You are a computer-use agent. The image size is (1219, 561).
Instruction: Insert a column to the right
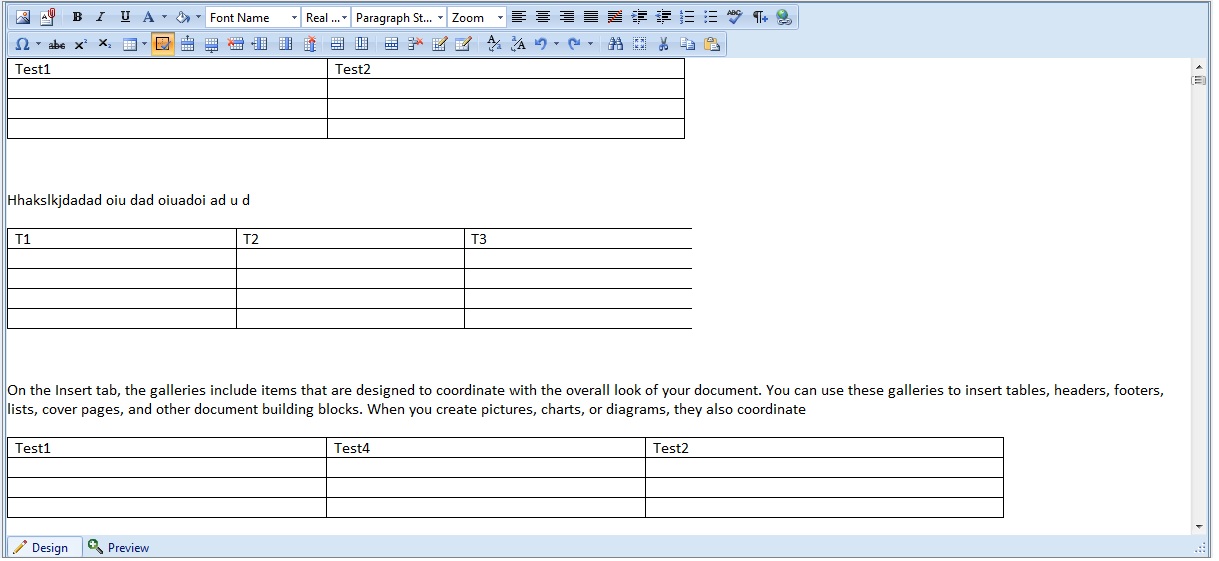pyautogui.click(x=285, y=44)
